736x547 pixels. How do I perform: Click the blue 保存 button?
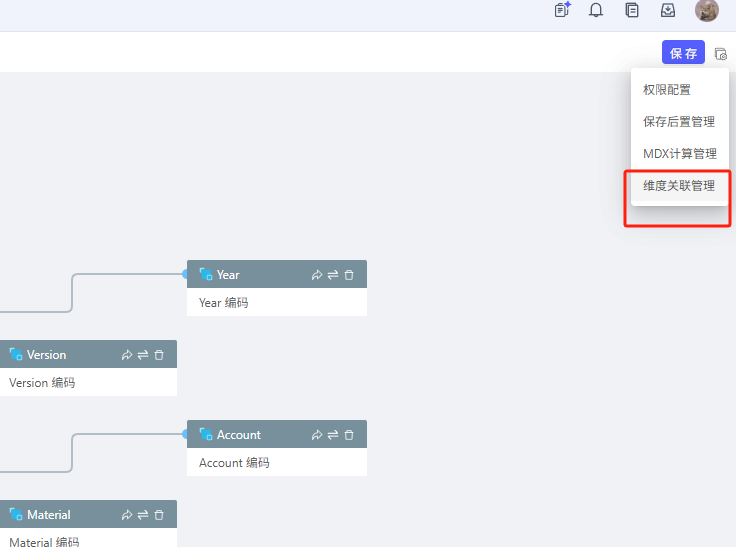tap(683, 52)
